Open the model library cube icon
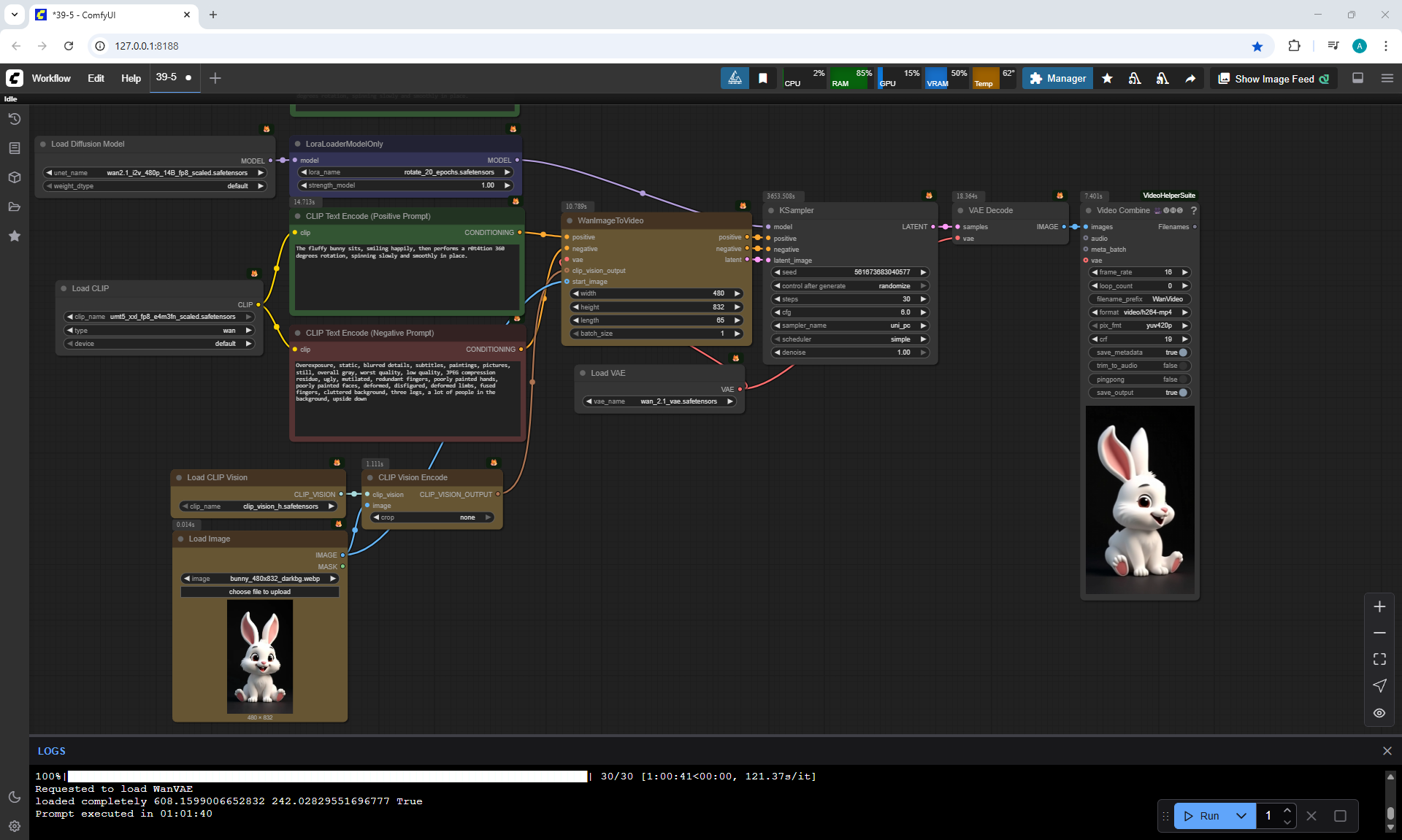Screen dimensions: 1402x840 [x=14, y=177]
